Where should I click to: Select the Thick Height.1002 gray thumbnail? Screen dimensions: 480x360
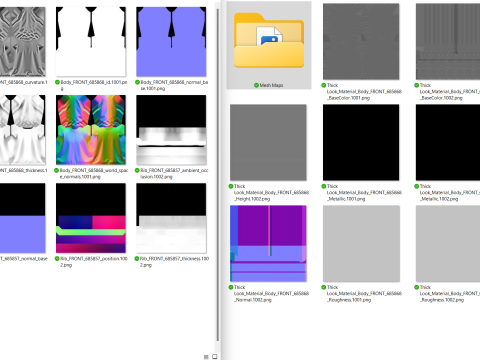click(x=268, y=143)
